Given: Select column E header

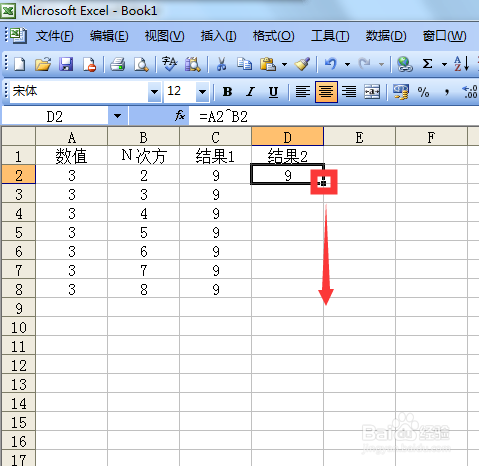Looking at the screenshot, I should point(359,136).
